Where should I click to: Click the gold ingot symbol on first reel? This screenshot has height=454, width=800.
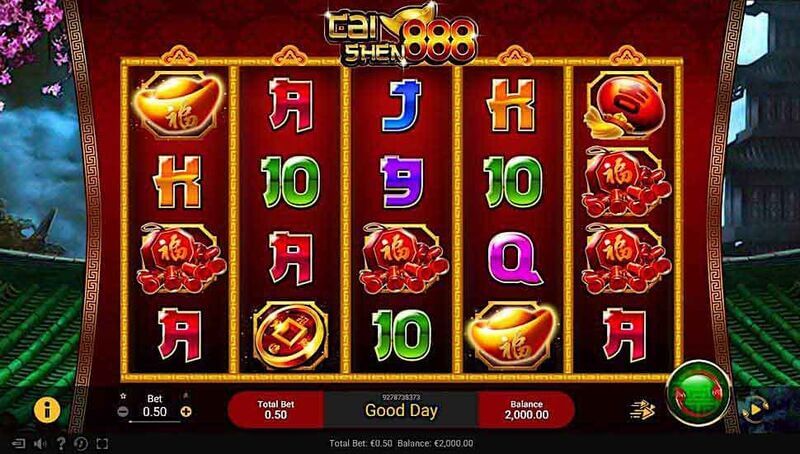pos(178,105)
